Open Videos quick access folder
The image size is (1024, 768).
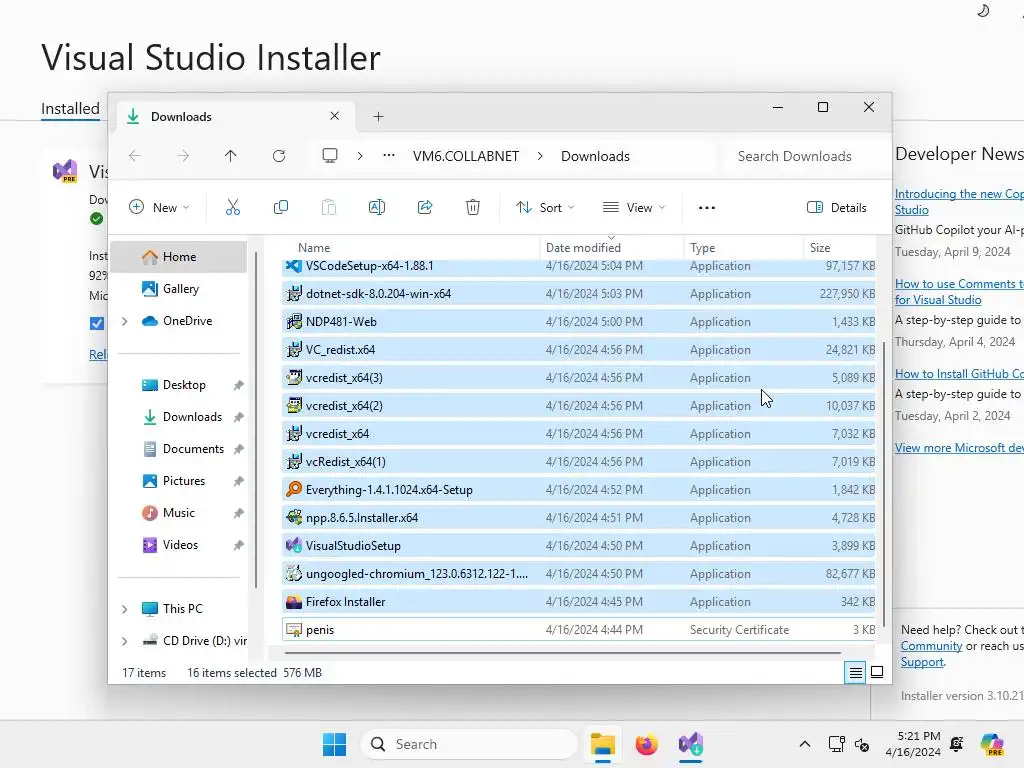click(180, 545)
